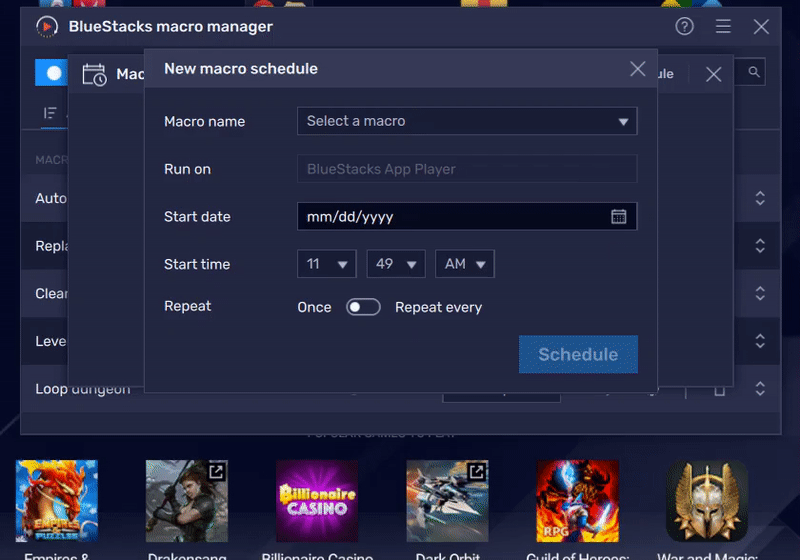Open the Dark Orbit game thumbnail
The height and width of the screenshot is (560, 800).
click(447, 501)
